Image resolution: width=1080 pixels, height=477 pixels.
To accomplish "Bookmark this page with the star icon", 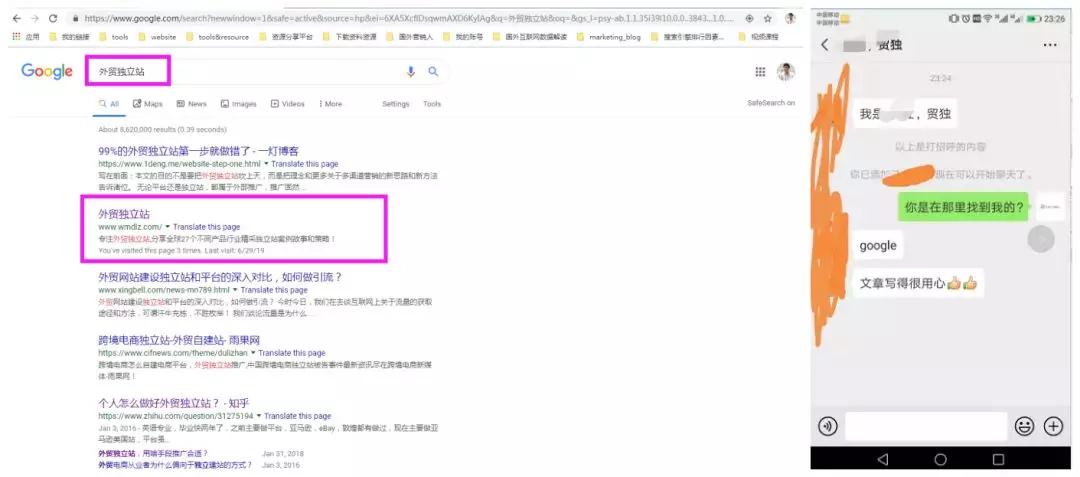I will pyautogui.click(x=767, y=19).
